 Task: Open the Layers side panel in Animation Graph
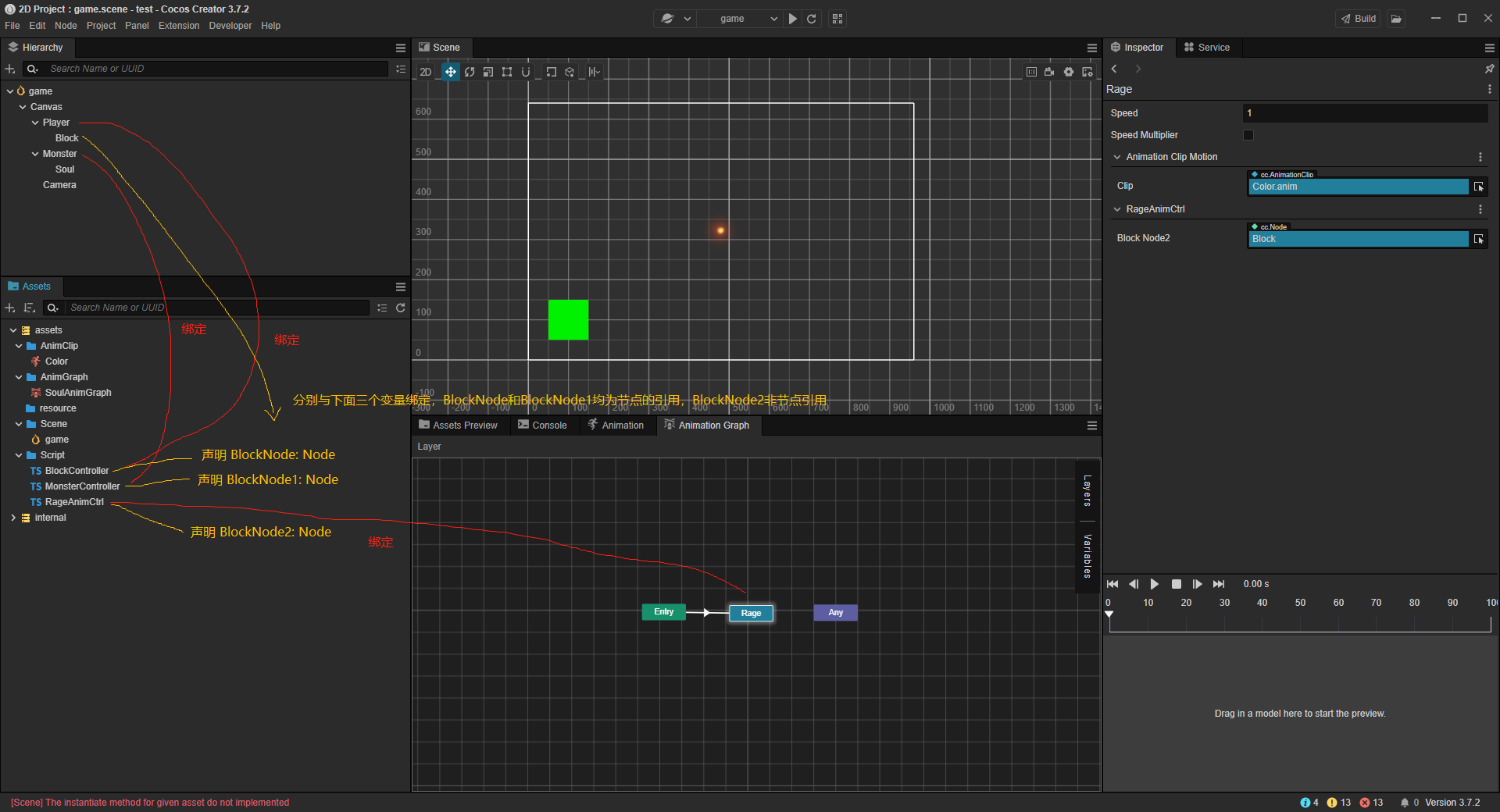click(x=1087, y=490)
